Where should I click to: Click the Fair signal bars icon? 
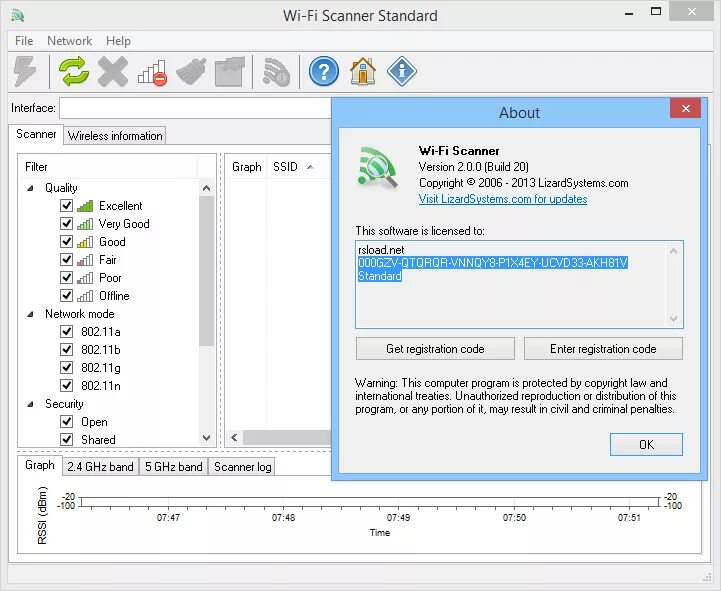pyautogui.click(x=85, y=260)
